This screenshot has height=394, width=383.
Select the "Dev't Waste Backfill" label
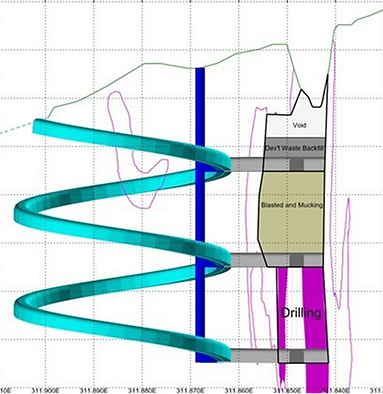(x=295, y=148)
